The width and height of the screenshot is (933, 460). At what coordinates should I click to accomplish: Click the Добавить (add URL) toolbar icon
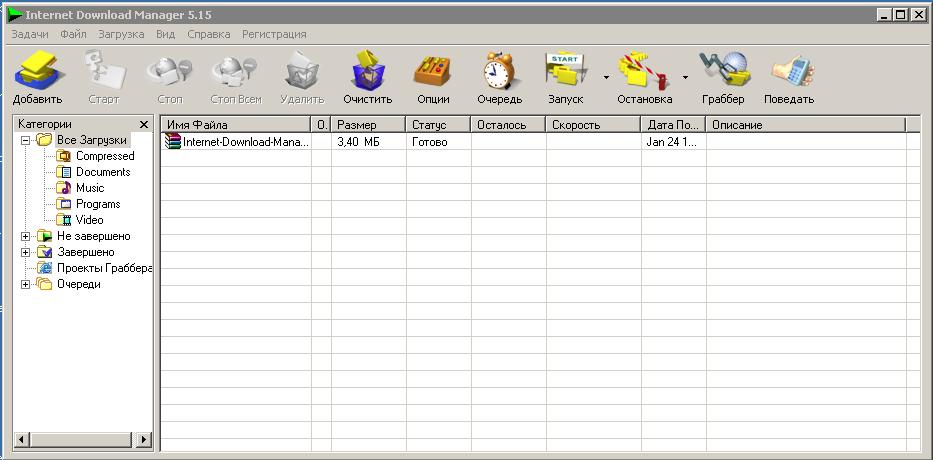point(38,70)
